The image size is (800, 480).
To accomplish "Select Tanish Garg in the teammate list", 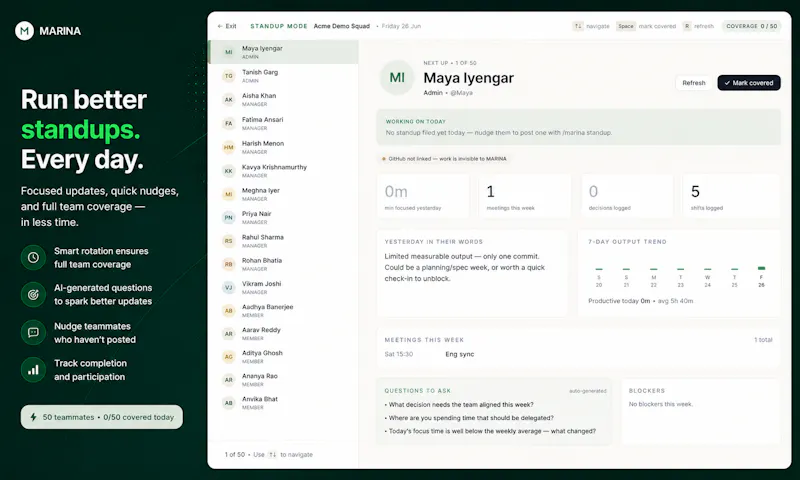I will pos(283,76).
